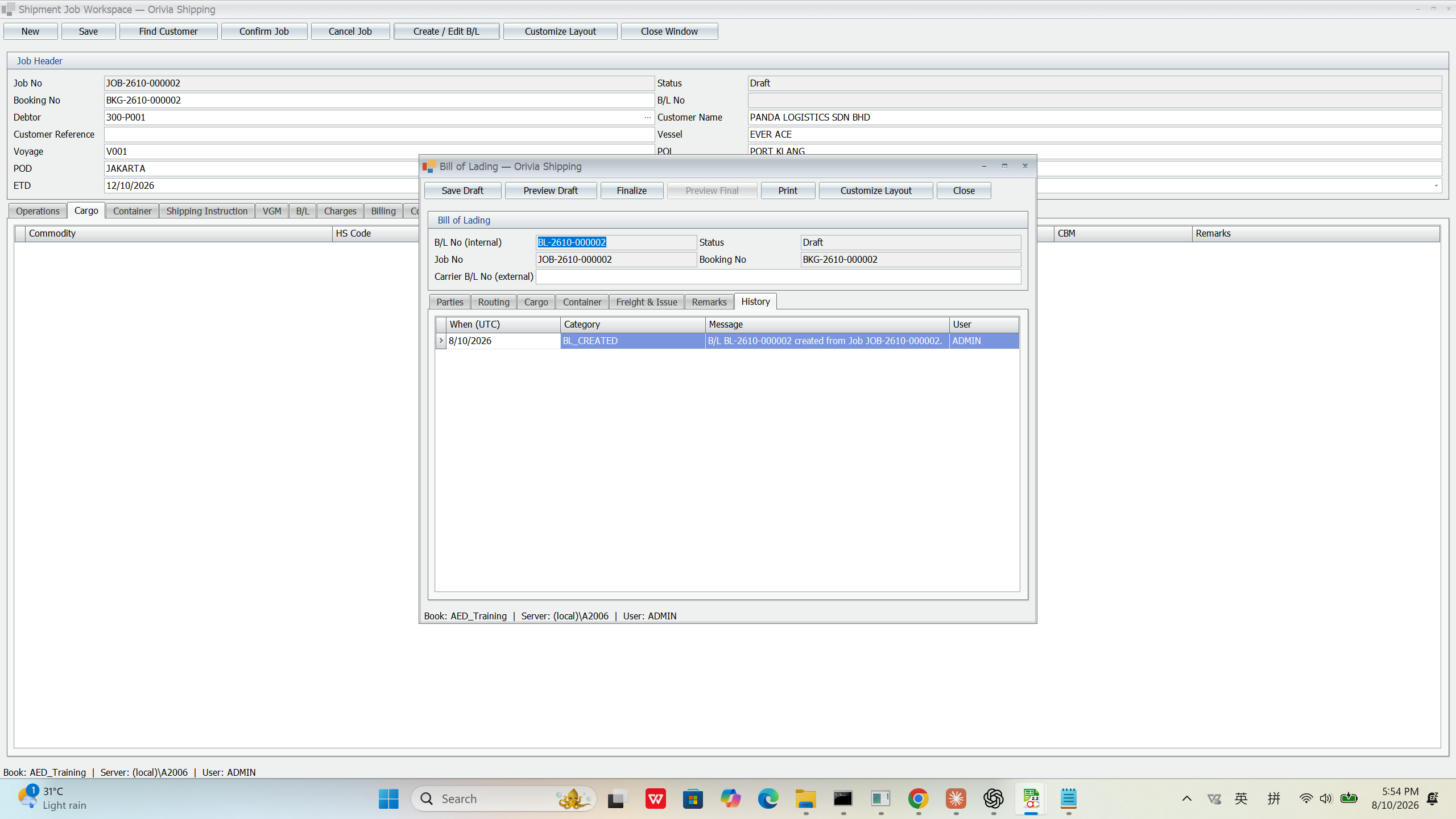Image resolution: width=1456 pixels, height=819 pixels.
Task: Switch to the Parties tab
Action: pos(450,302)
